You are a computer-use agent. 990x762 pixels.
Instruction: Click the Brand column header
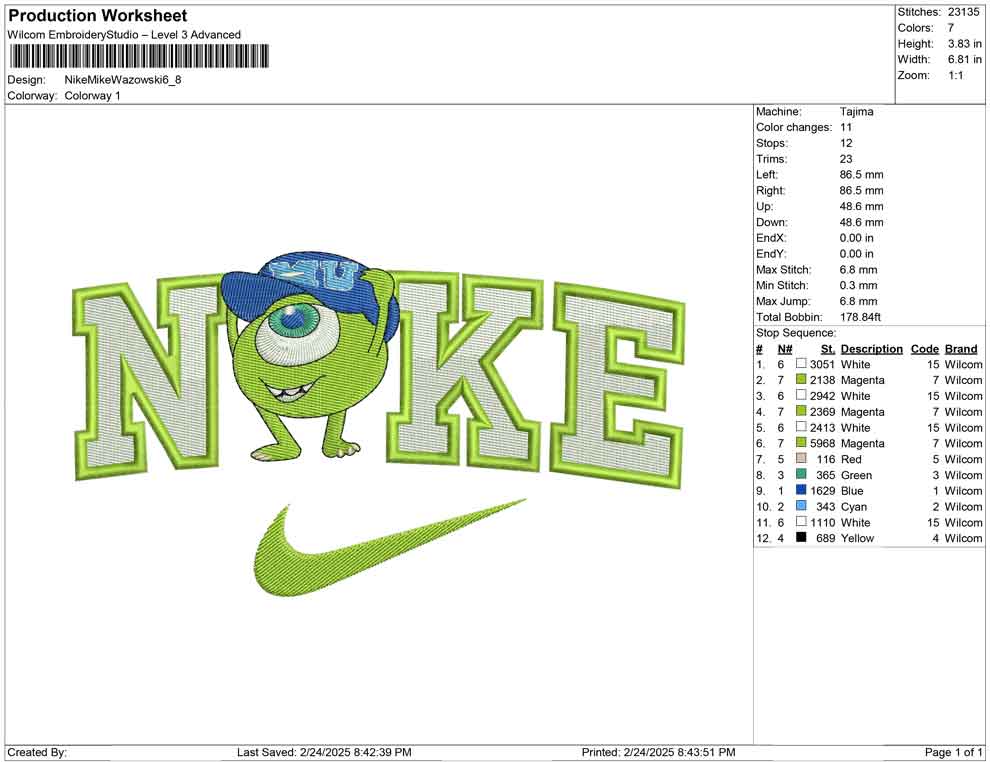[x=961, y=349]
